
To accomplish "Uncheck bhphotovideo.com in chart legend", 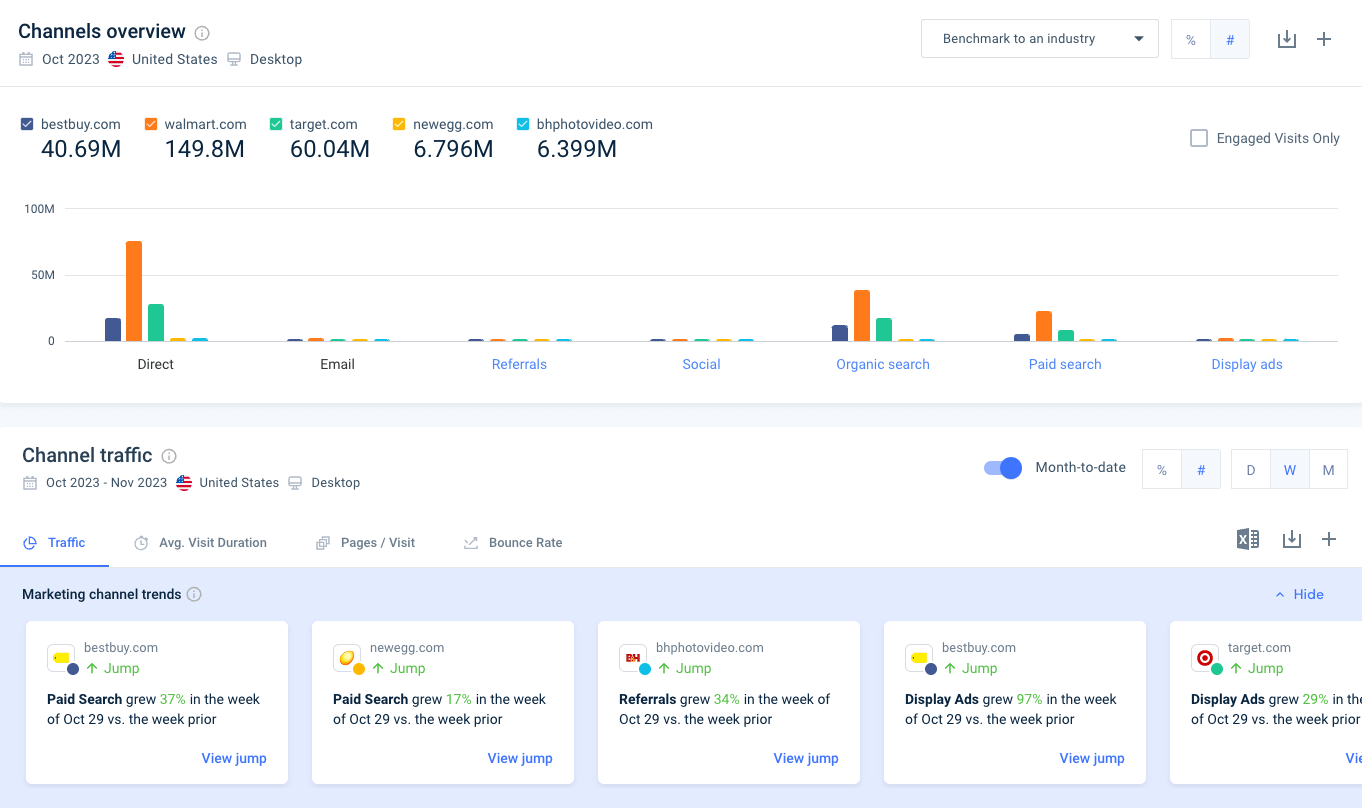I will click(x=523, y=124).
